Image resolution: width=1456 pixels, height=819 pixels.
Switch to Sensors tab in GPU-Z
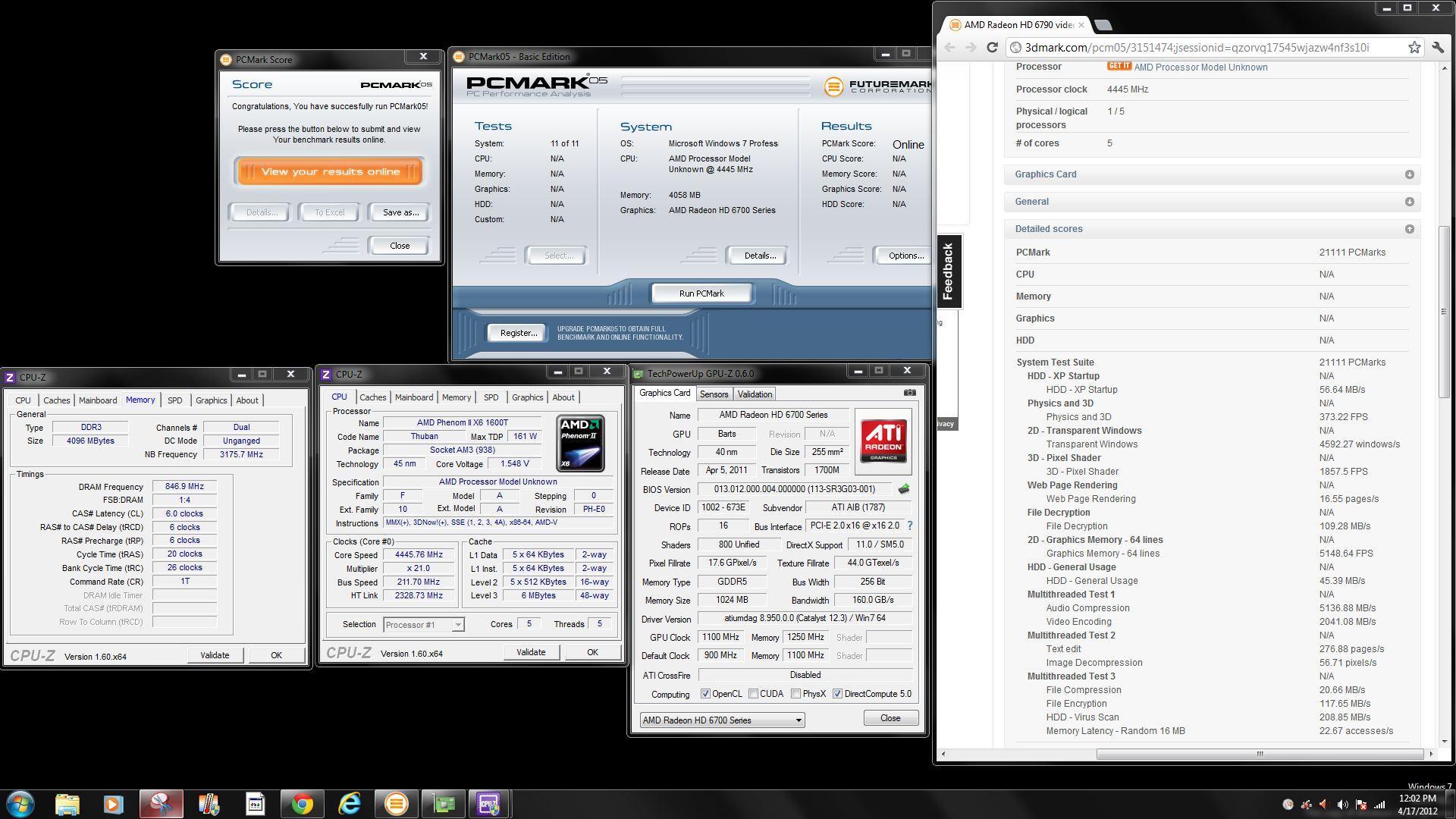[x=714, y=394]
